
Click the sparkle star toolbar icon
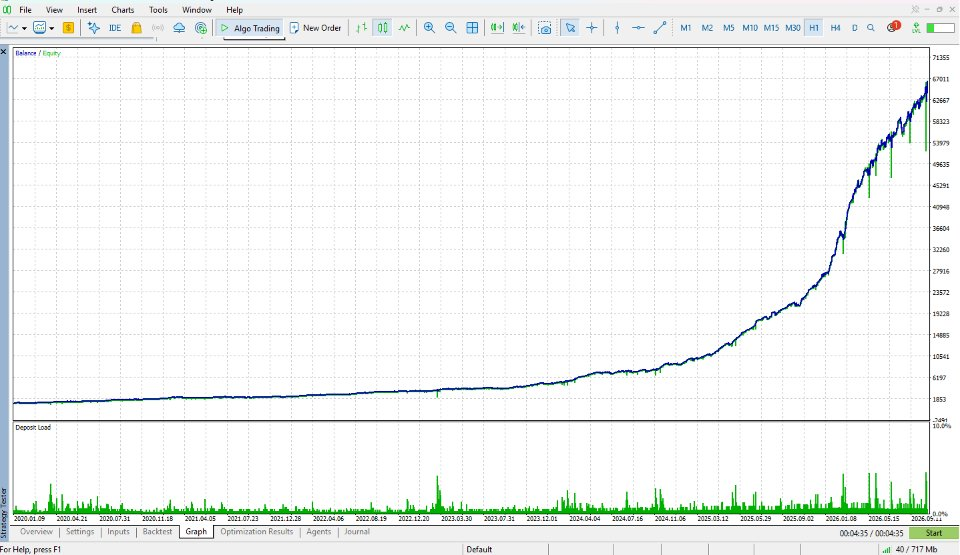pos(93,28)
